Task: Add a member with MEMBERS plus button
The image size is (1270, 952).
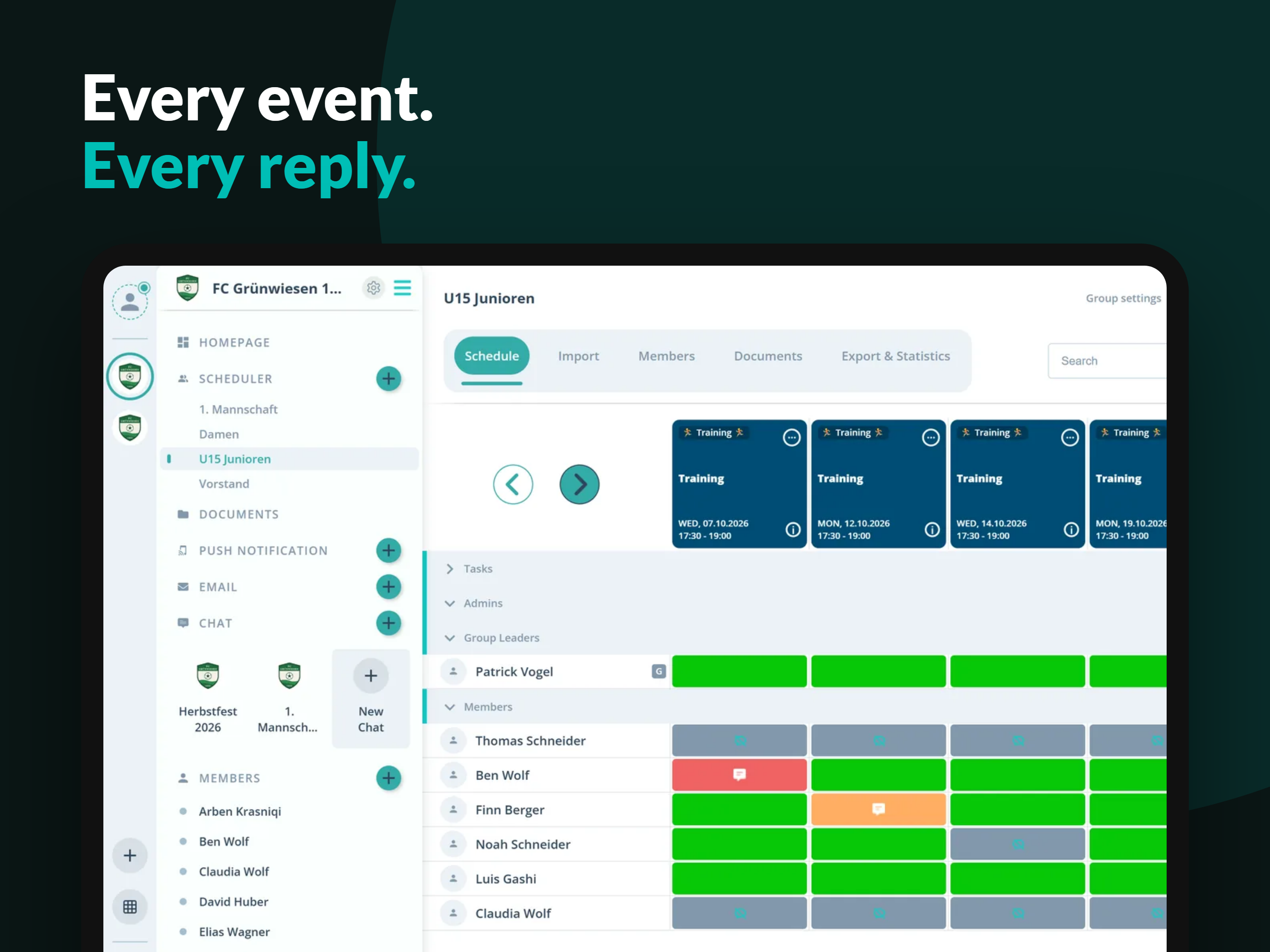Action: tap(389, 778)
